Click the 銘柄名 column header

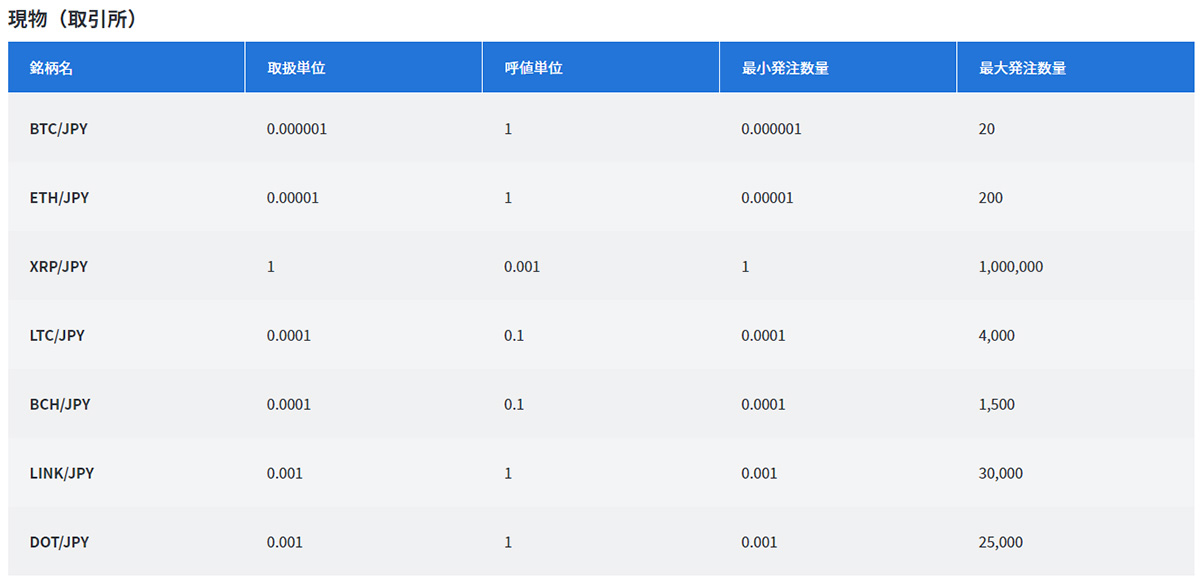coord(126,67)
